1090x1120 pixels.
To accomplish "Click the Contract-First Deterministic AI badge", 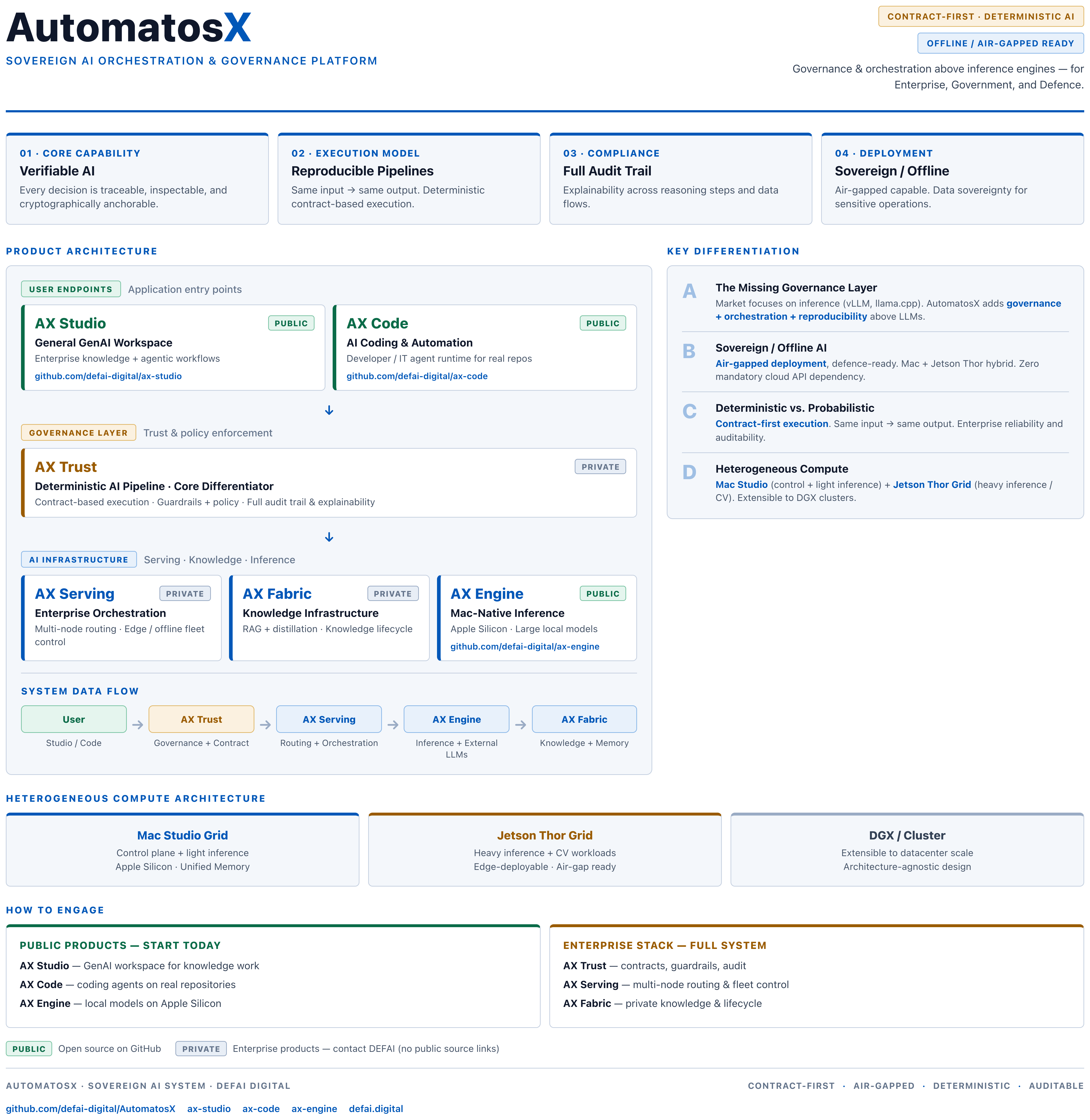I will pyautogui.click(x=981, y=17).
